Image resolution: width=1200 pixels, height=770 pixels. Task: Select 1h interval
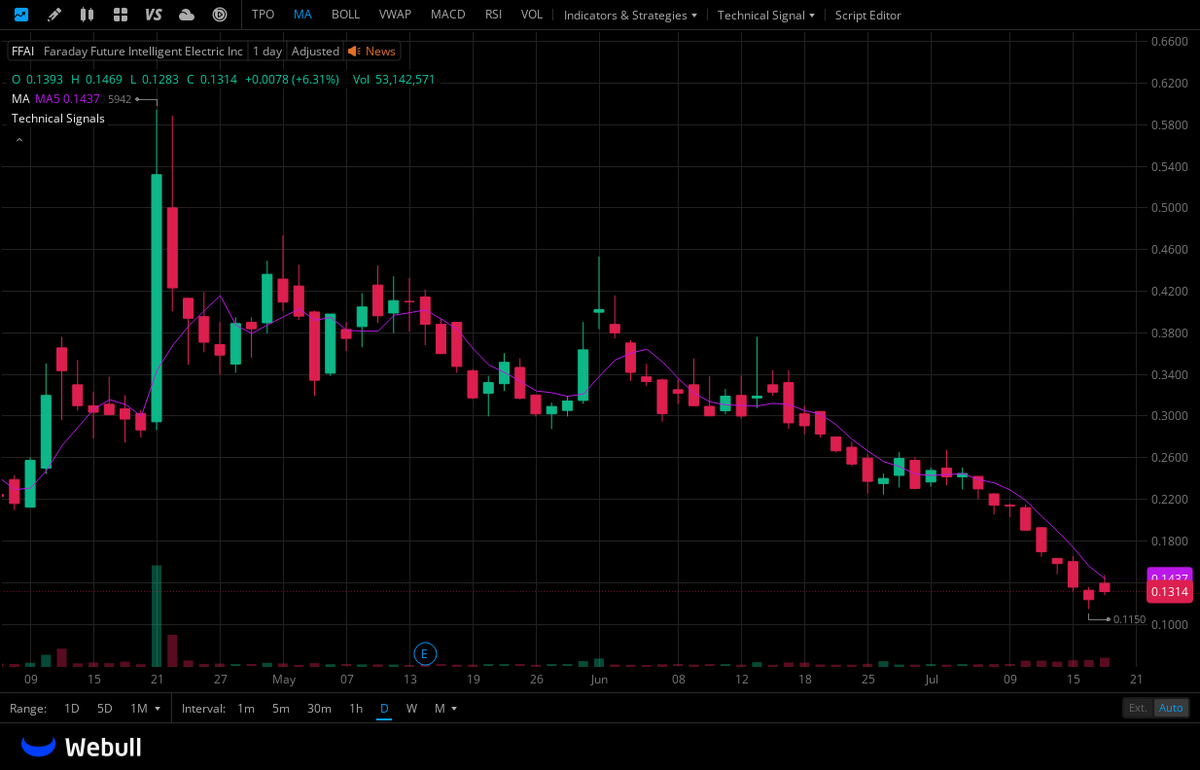(356, 708)
